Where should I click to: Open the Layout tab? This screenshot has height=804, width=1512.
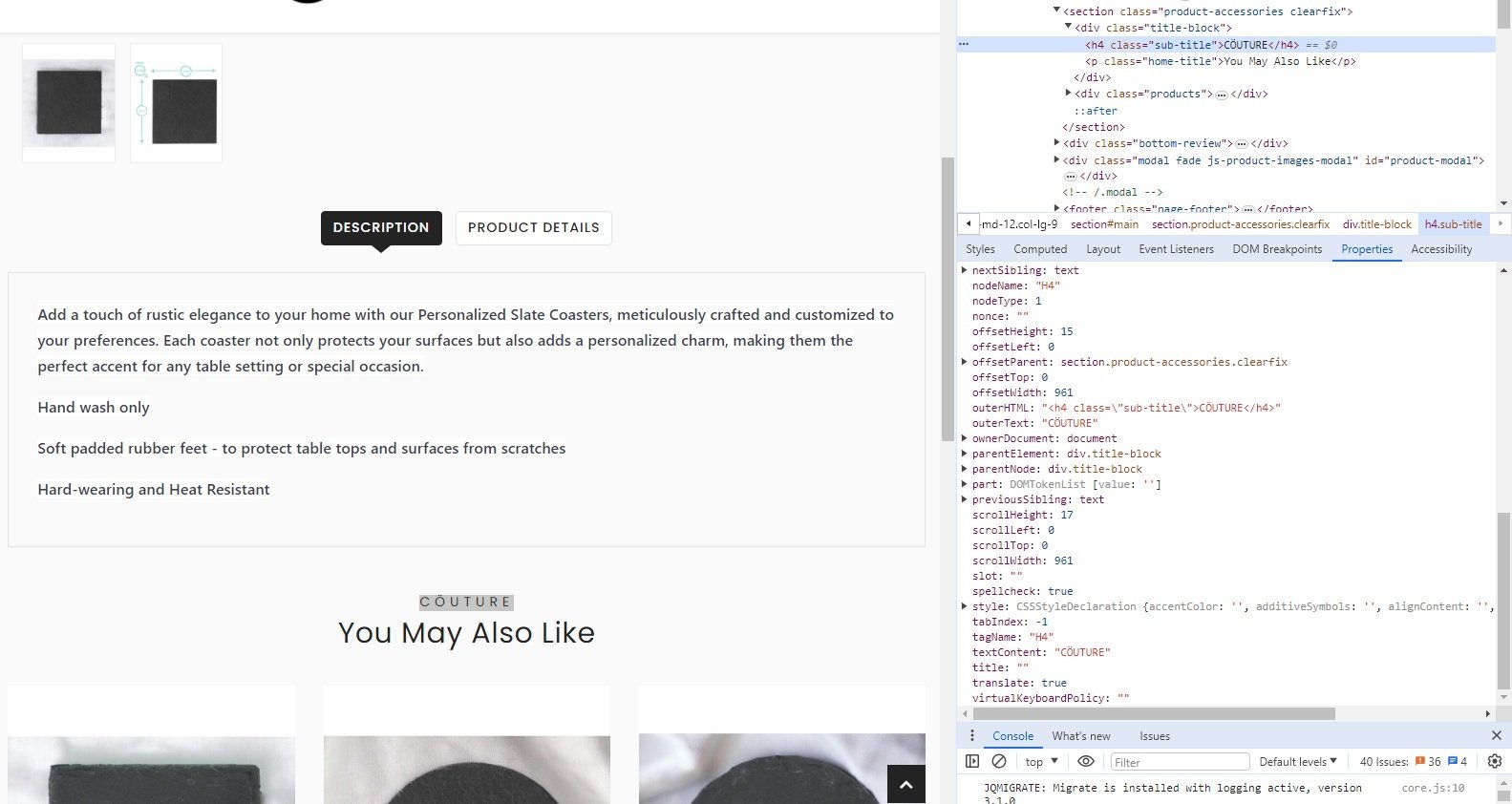click(1103, 249)
